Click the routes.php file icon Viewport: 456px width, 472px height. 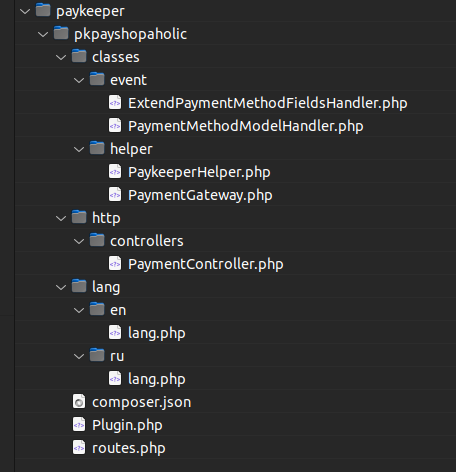[x=79, y=447]
